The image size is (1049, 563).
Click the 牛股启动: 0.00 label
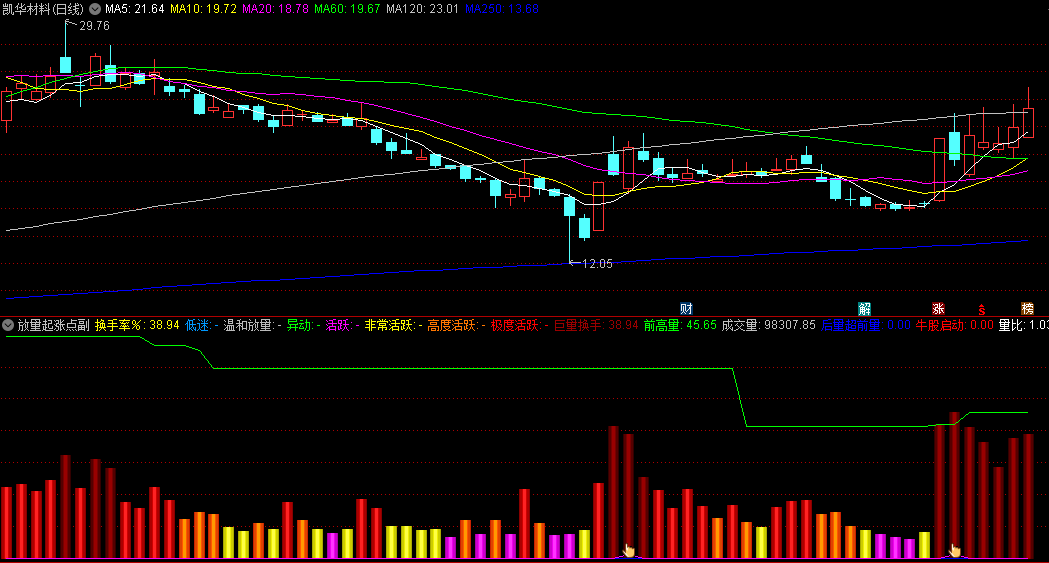(x=954, y=326)
